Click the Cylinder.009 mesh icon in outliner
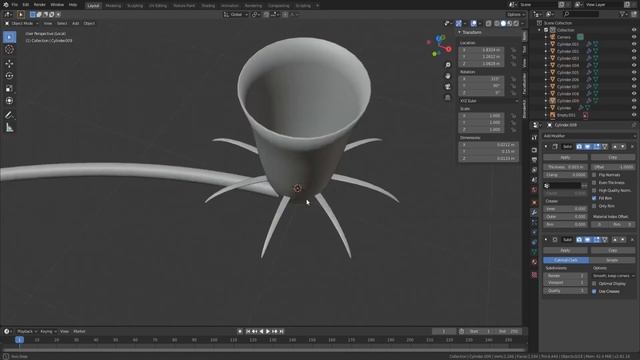The height and width of the screenshot is (360, 640). pos(552,101)
